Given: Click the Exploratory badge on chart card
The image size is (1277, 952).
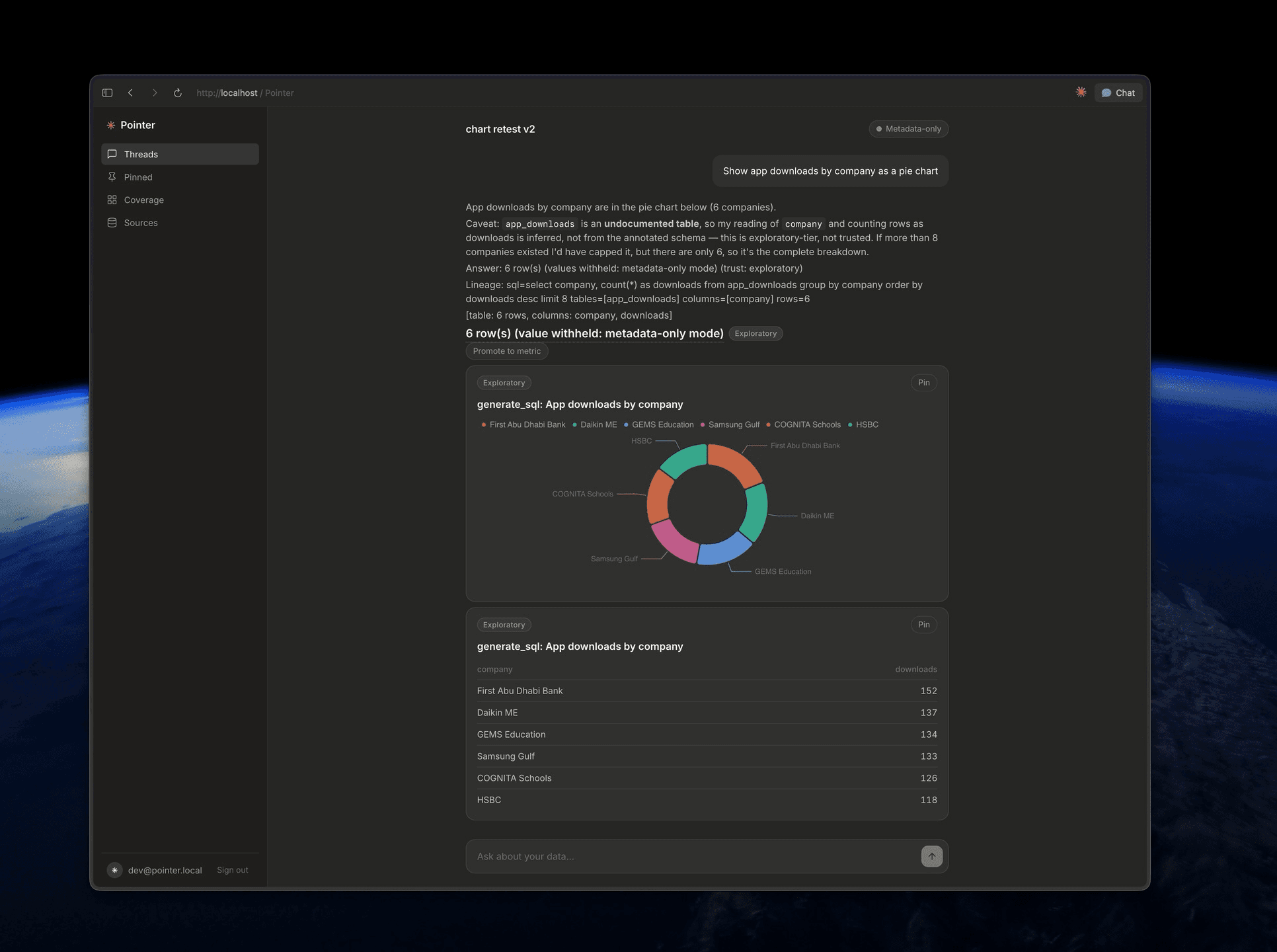Looking at the screenshot, I should click(x=504, y=383).
